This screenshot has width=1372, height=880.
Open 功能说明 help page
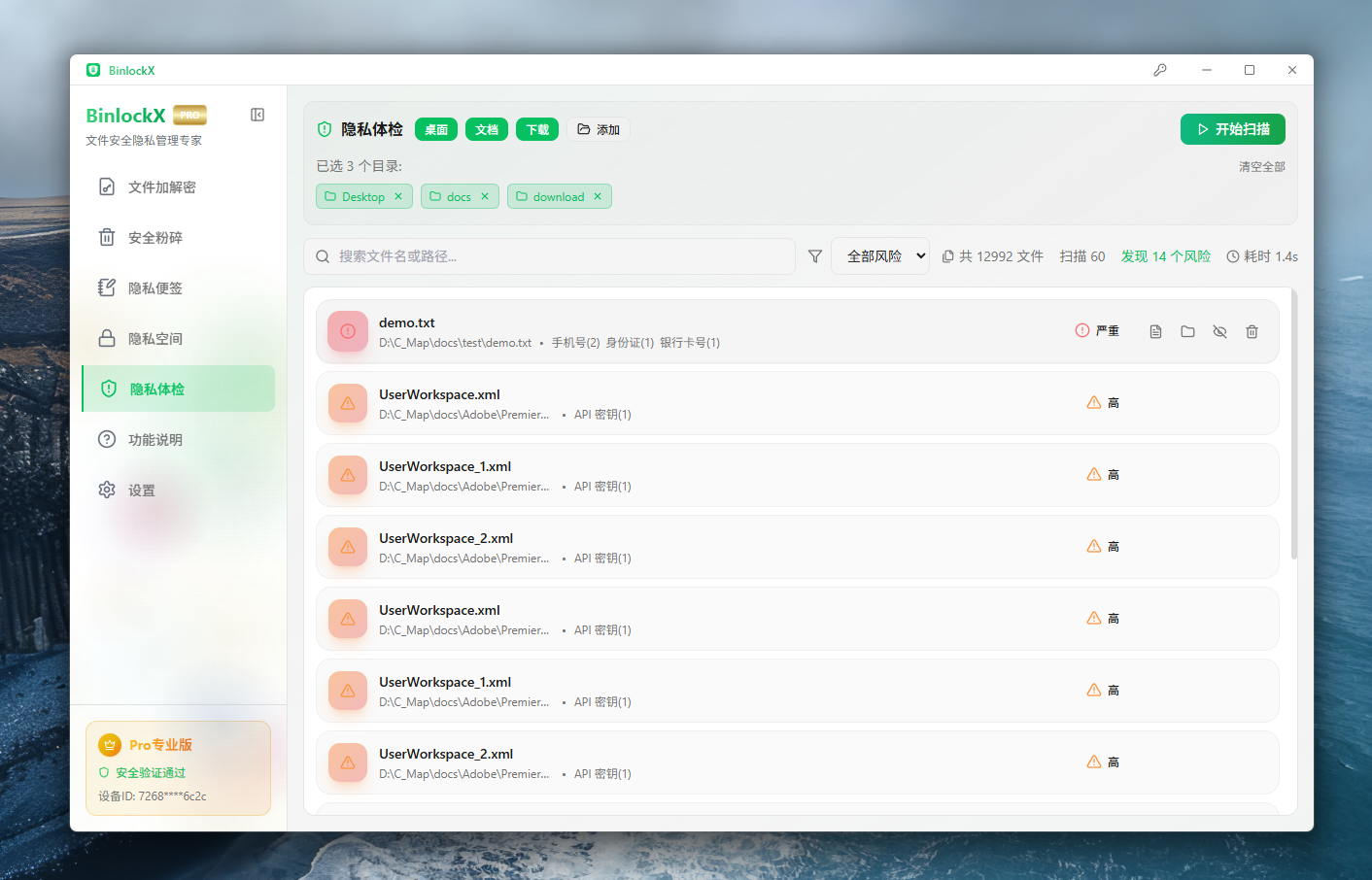179,439
